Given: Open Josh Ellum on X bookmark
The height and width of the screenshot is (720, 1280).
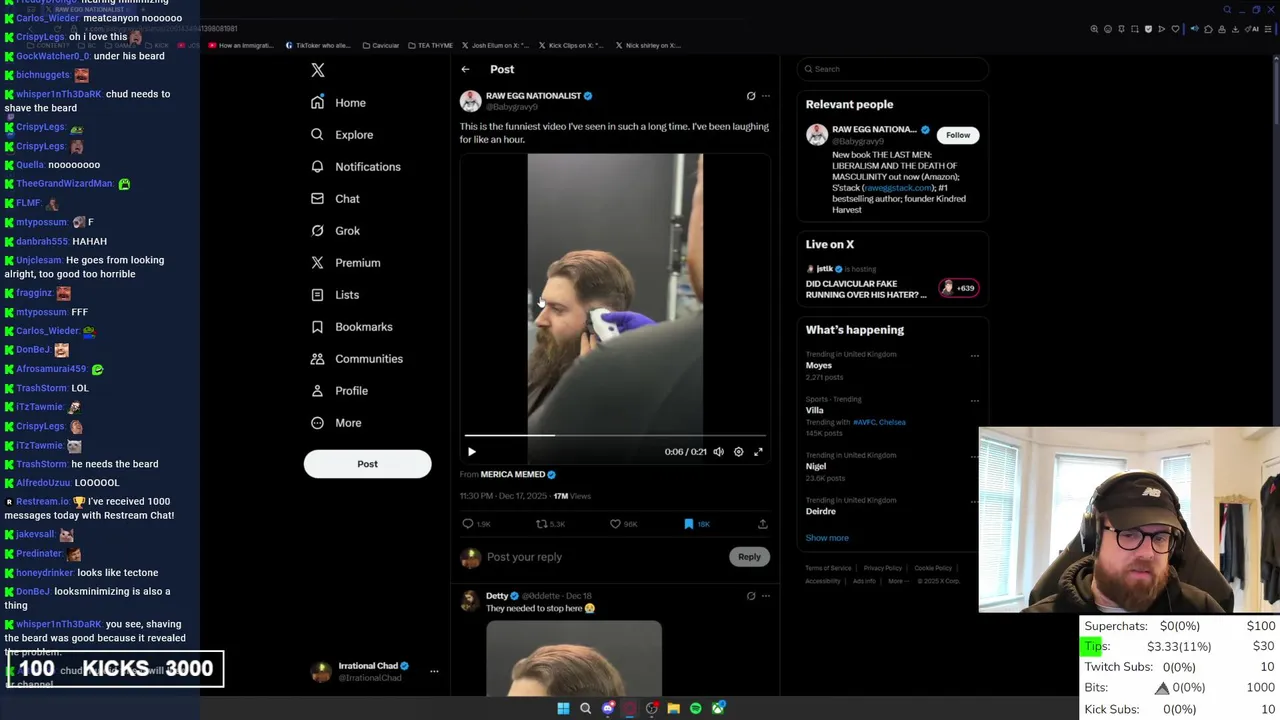Looking at the screenshot, I should pos(494,45).
